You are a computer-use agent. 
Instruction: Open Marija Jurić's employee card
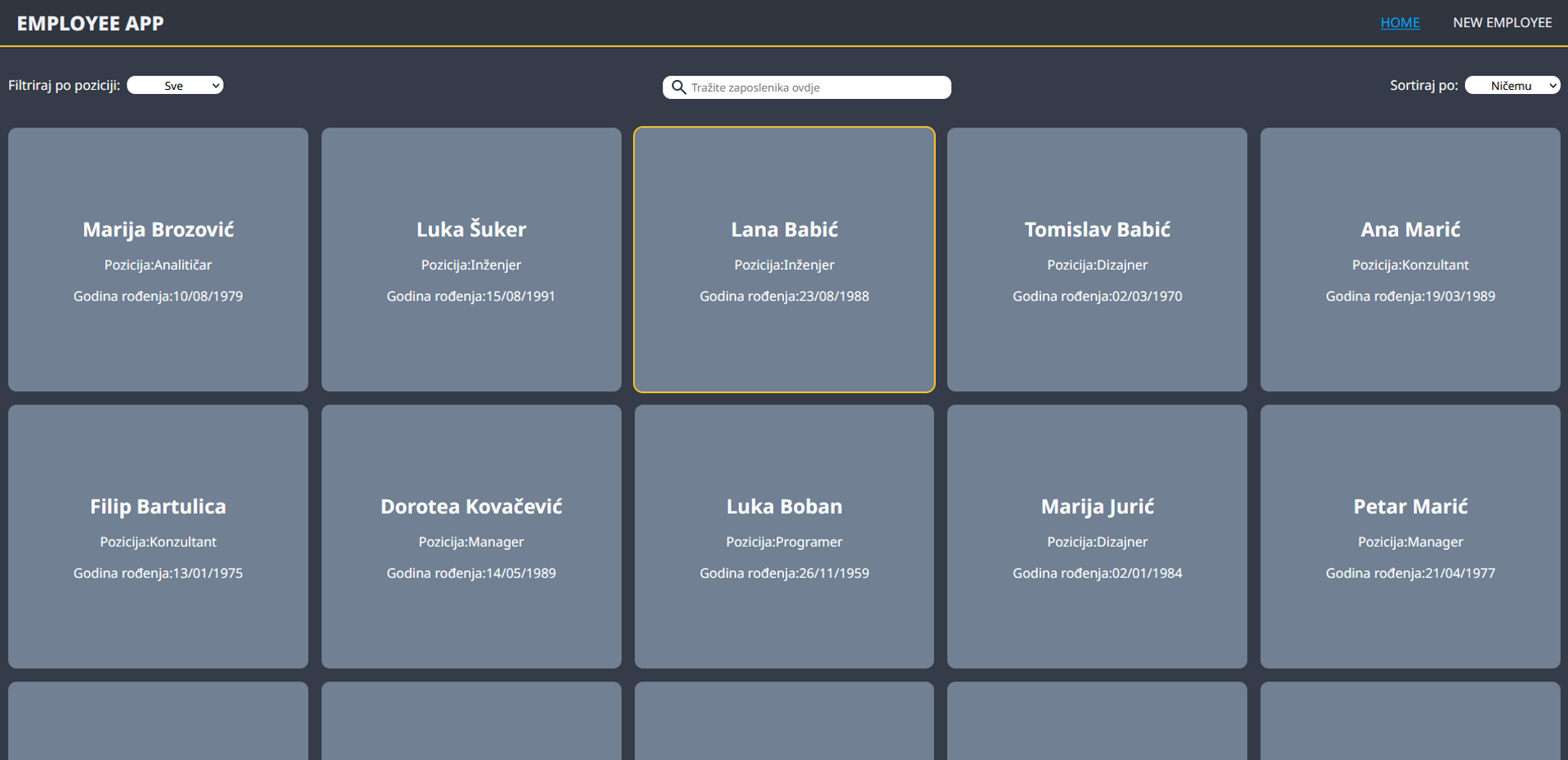(x=1097, y=536)
